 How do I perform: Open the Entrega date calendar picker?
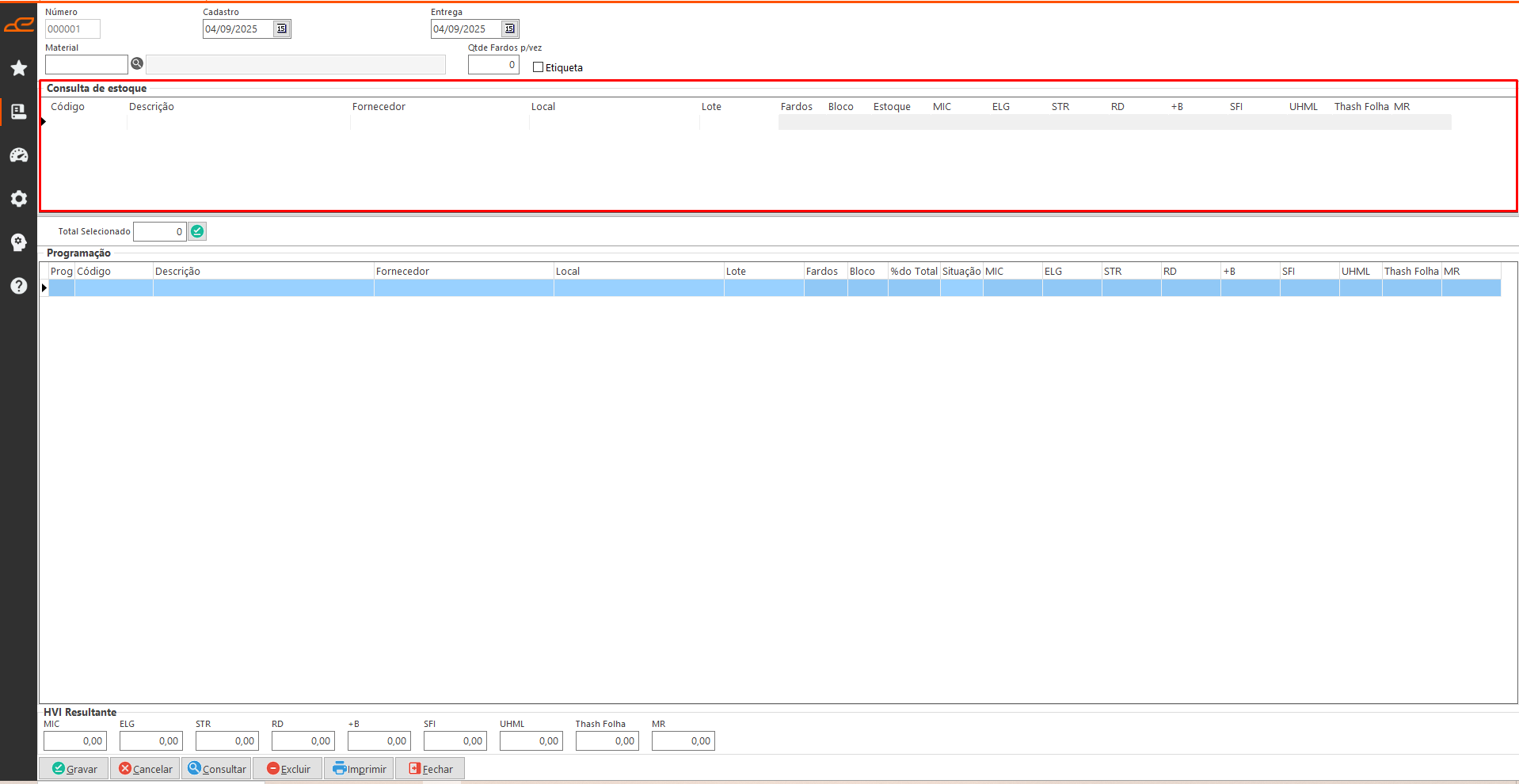509,29
